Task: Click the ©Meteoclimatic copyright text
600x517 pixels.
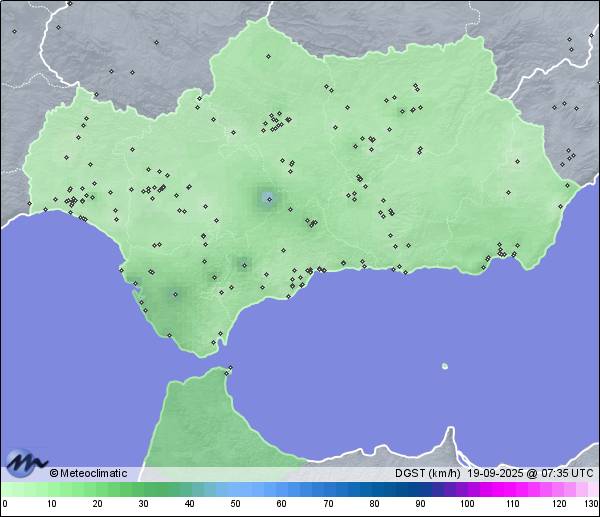Action: point(88,473)
